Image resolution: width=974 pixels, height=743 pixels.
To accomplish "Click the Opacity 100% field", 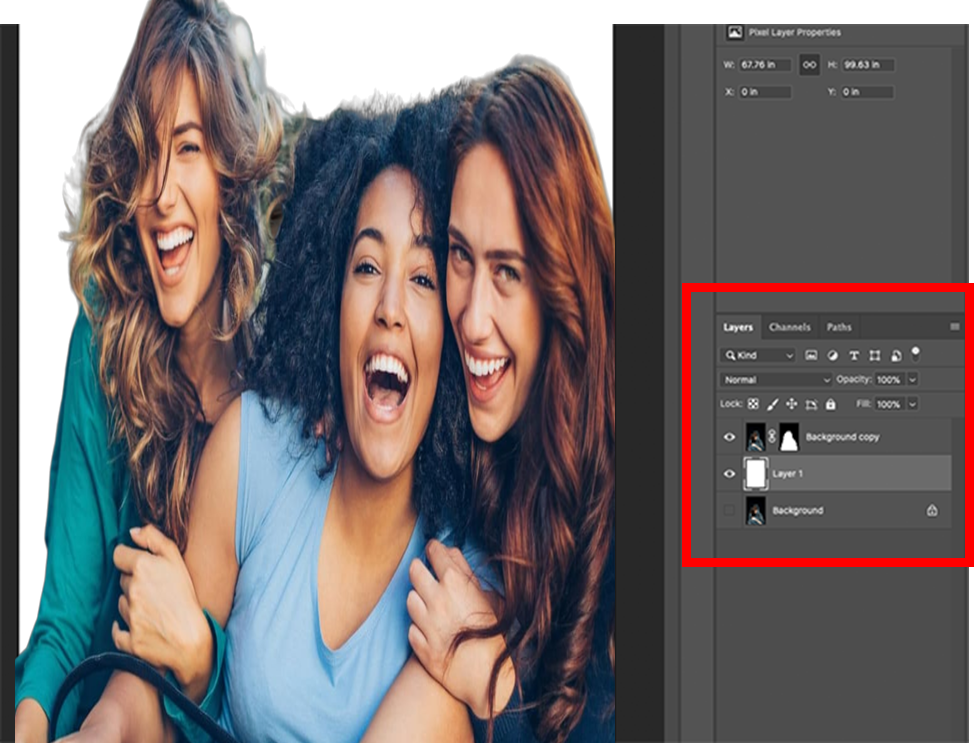I will coord(890,380).
